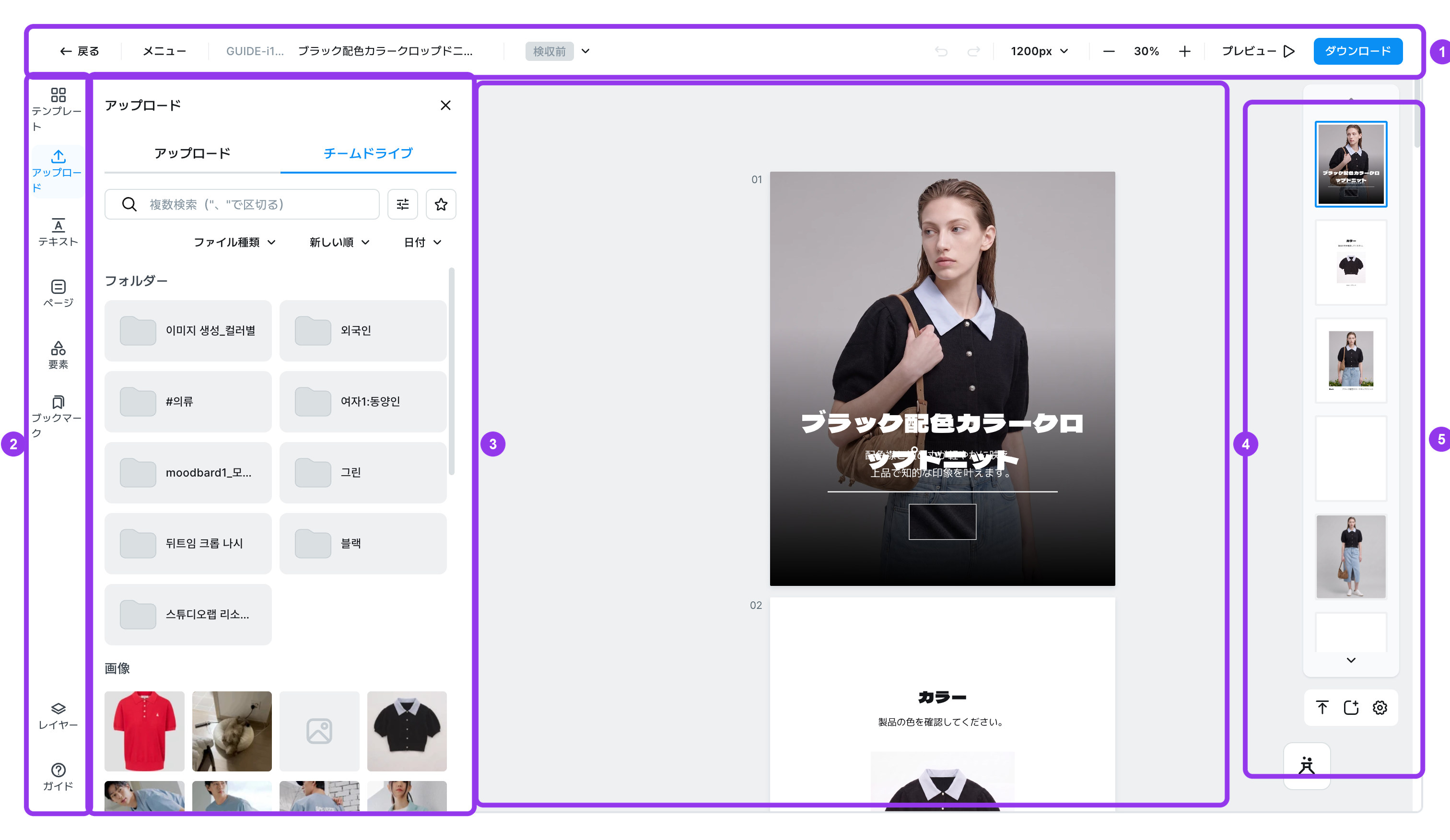The height and width of the screenshot is (840, 1450).
Task: Click the redo arrow icon
Action: point(973,51)
